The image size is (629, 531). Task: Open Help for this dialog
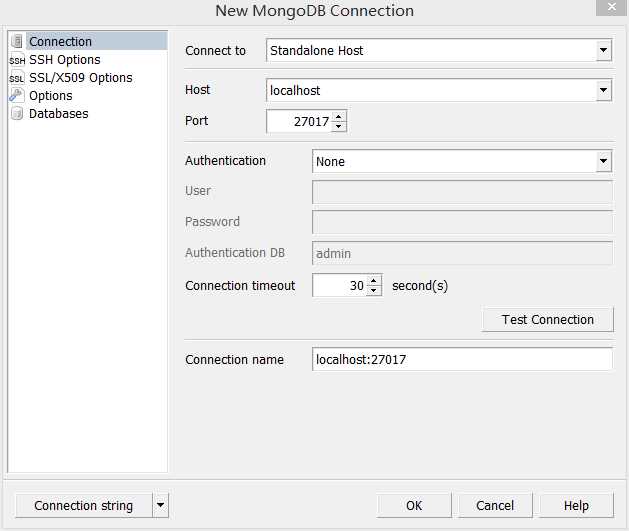[x=576, y=505]
